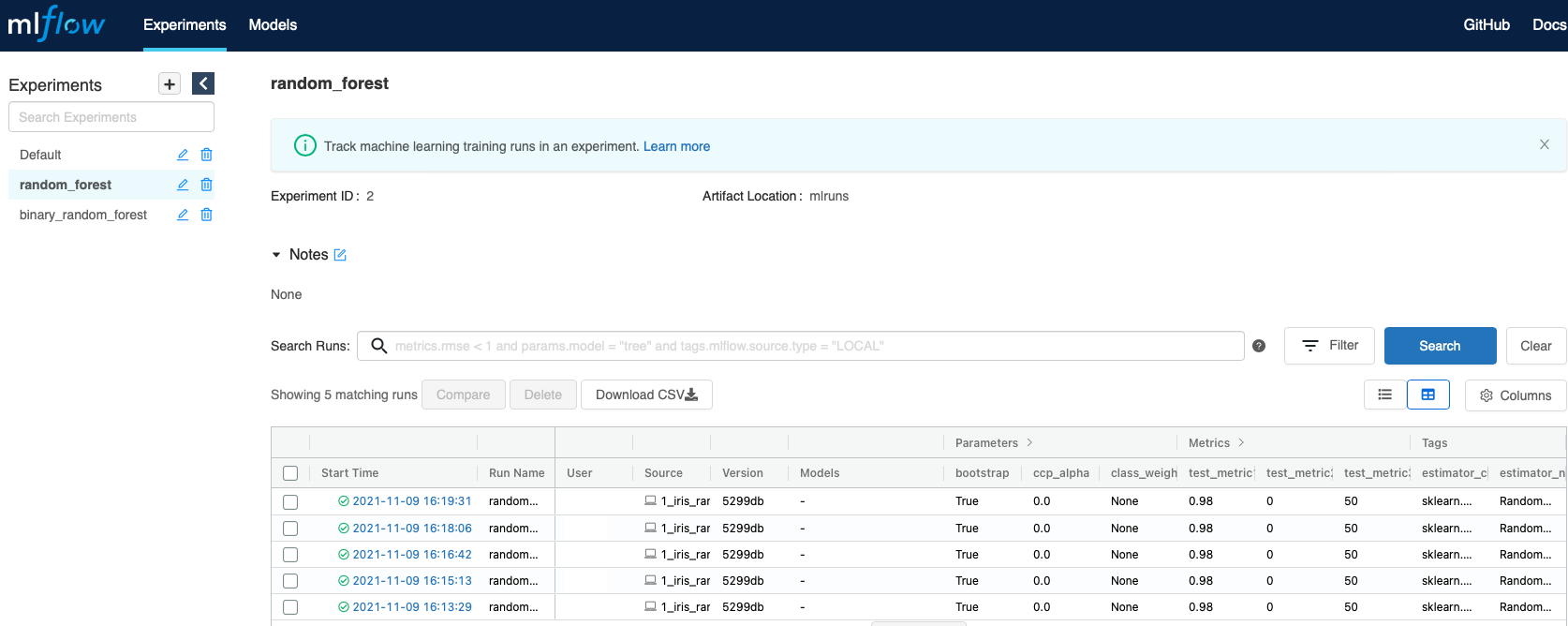Screen dimensions: 1568x626
Task: Select checkbox for the 16:15:13 run
Action: click(x=290, y=581)
